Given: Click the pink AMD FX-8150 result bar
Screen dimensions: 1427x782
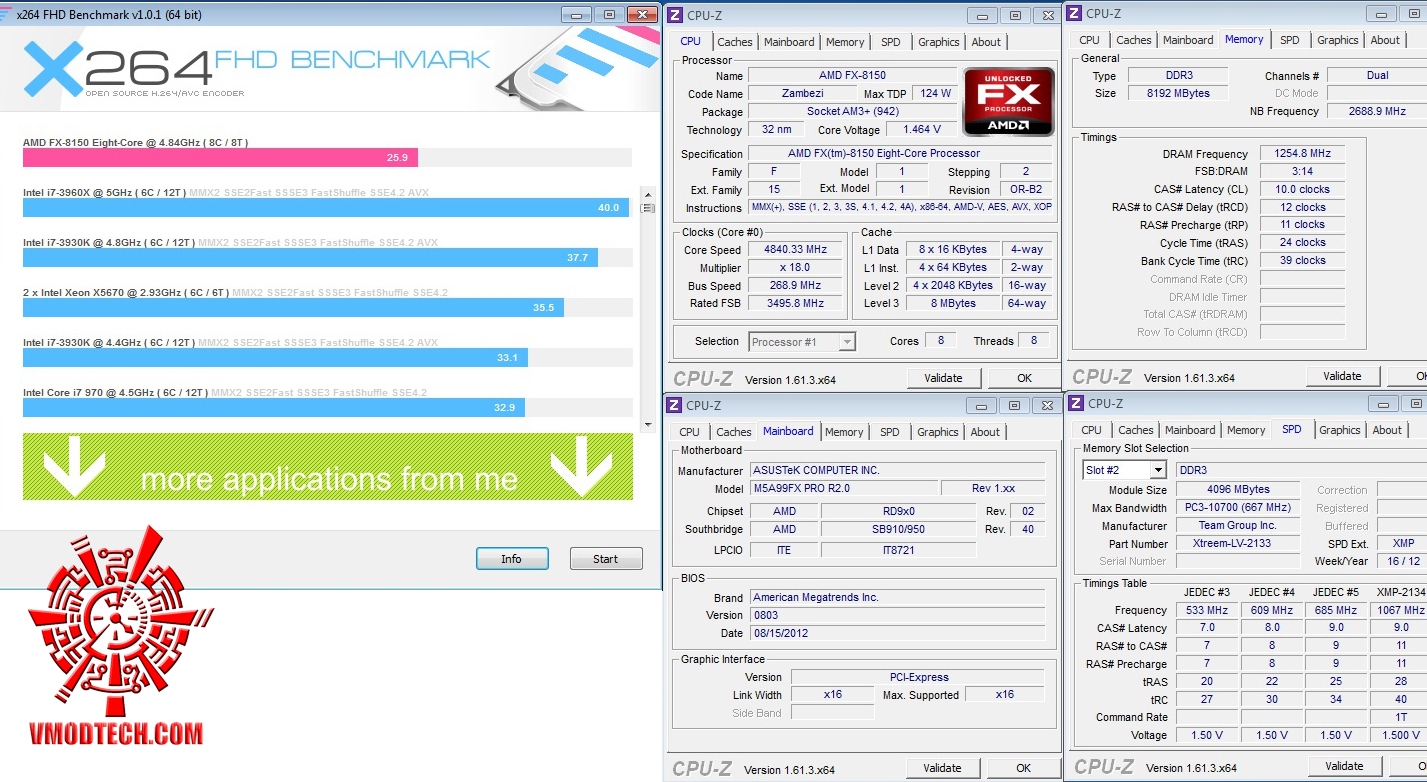Looking at the screenshot, I should [x=220, y=157].
